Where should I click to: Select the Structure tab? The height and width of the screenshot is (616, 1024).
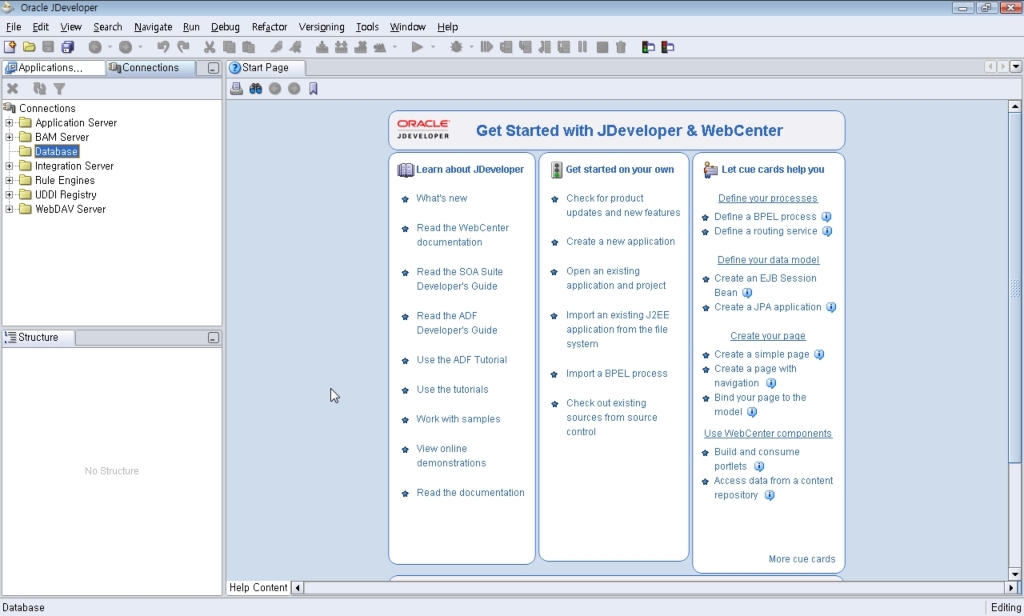coord(39,337)
